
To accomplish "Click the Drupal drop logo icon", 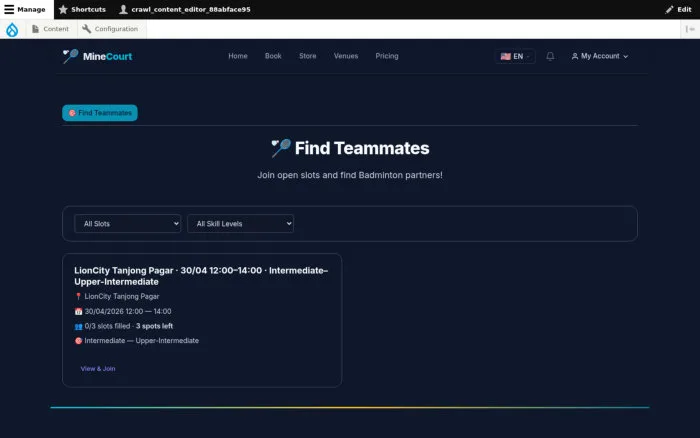I will click(12, 29).
